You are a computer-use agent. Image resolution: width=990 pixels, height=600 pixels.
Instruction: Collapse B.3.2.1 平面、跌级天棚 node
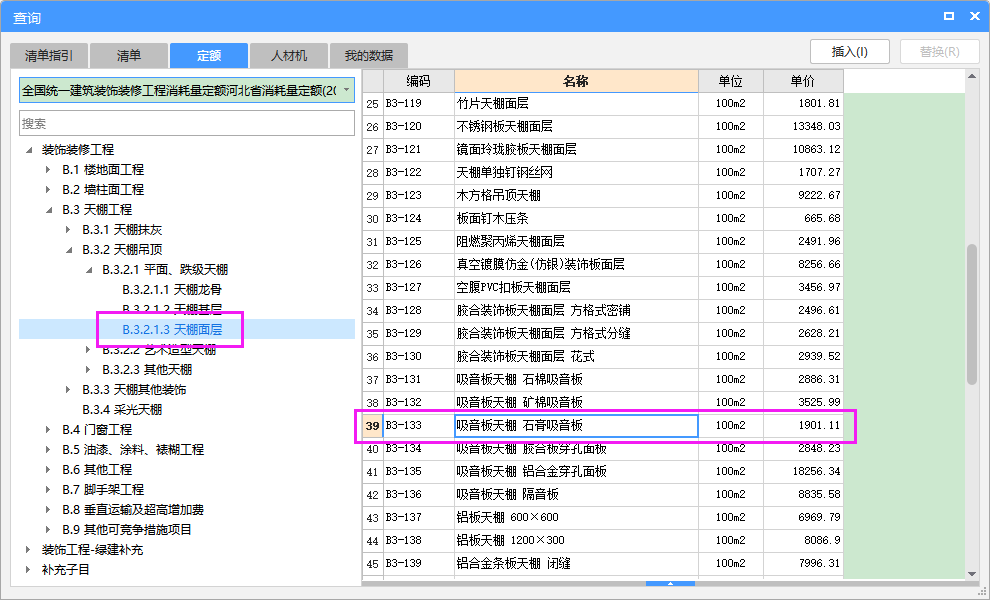(89, 270)
